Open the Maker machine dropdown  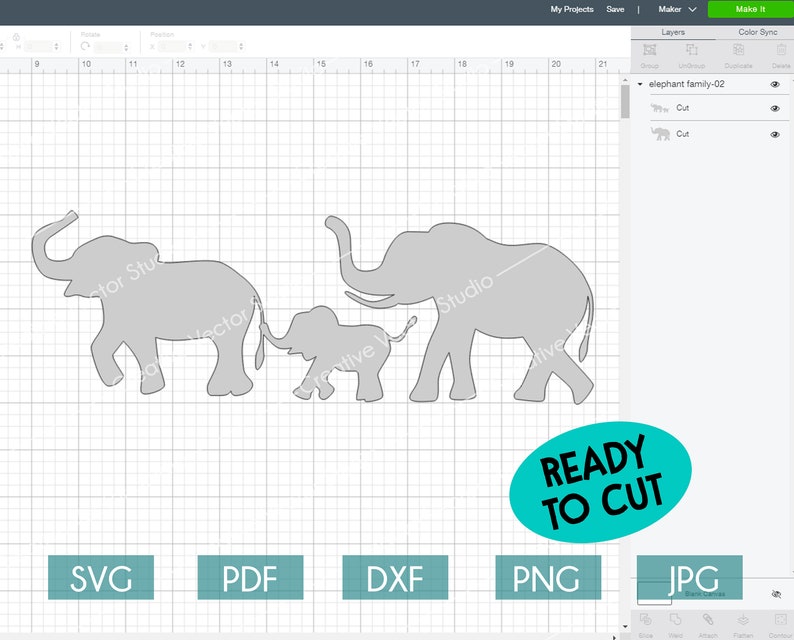677,9
